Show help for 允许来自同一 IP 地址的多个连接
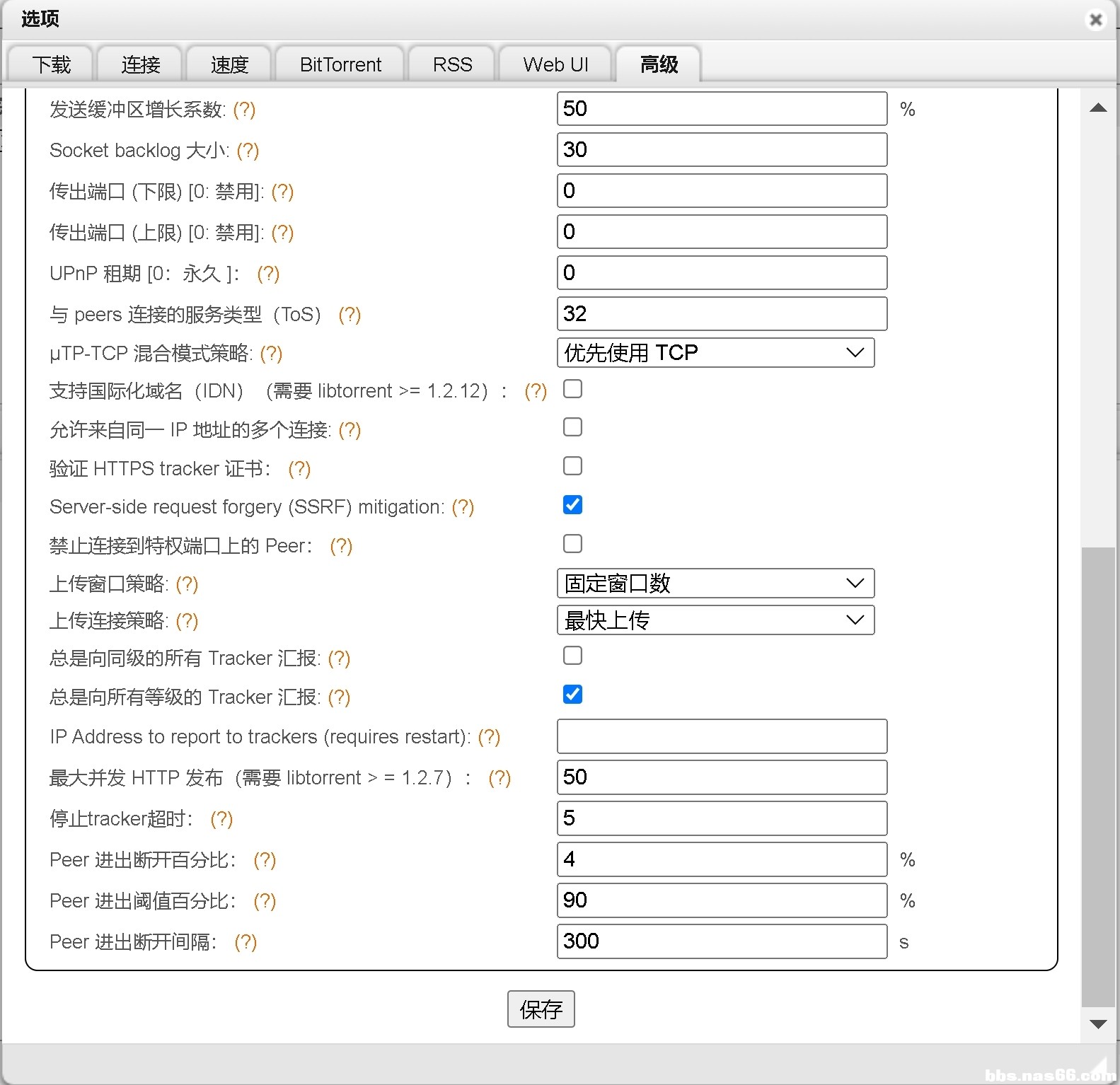The height and width of the screenshot is (1085, 1120). (x=350, y=430)
